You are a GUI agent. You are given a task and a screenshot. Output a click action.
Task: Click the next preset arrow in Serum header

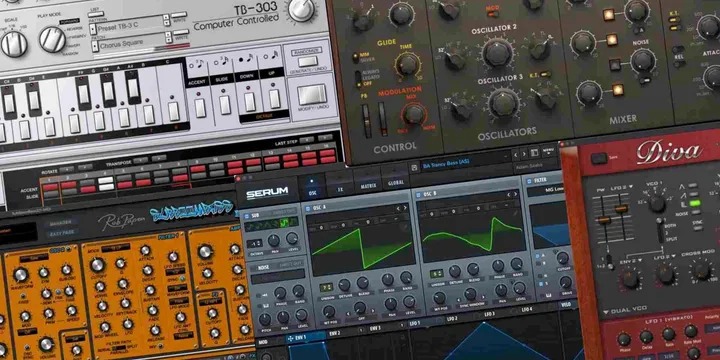(x=524, y=154)
